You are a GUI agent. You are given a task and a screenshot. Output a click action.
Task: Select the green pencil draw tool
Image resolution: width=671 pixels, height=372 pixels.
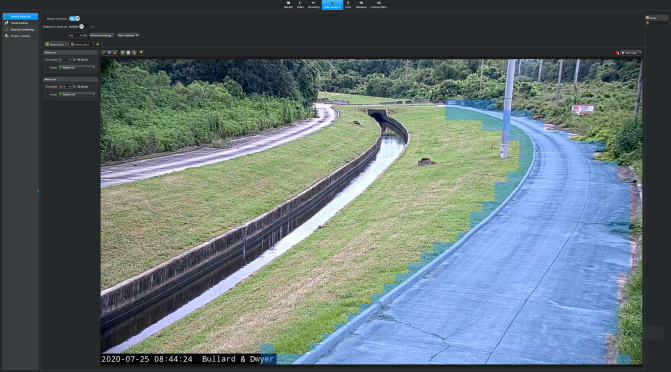[x=104, y=53]
